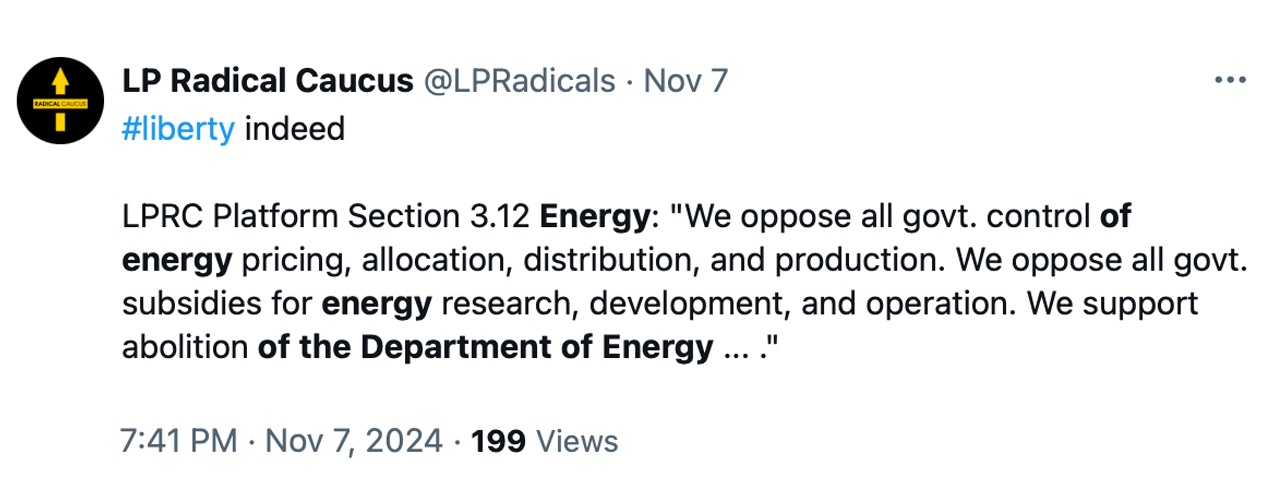The height and width of the screenshot is (500, 1280).
Task: Click the bold "Energy" heading after 3.12
Action: click(x=593, y=216)
